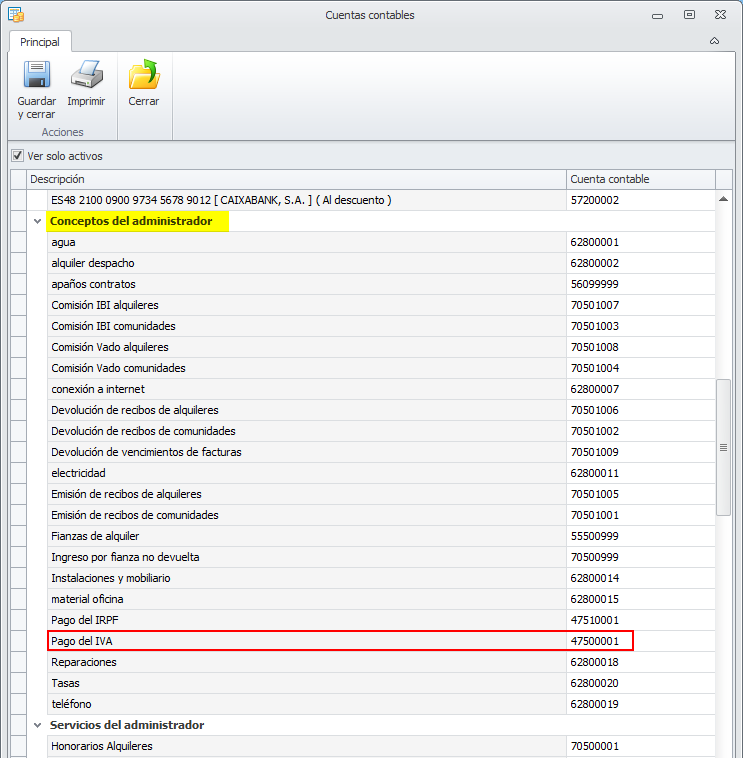Collapse Conceptos del administrador group
The width and height of the screenshot is (743, 758).
[37, 221]
